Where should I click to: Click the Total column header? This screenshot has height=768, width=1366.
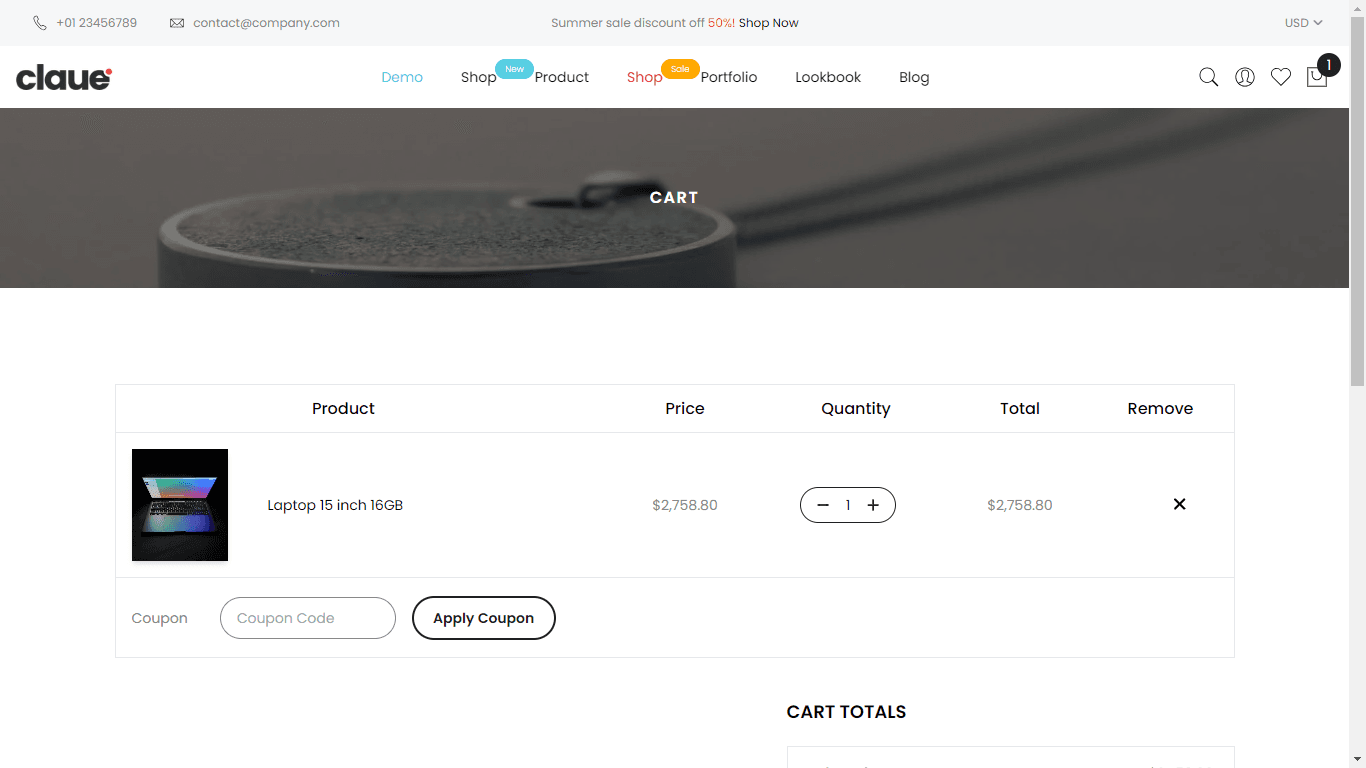[x=1020, y=408]
